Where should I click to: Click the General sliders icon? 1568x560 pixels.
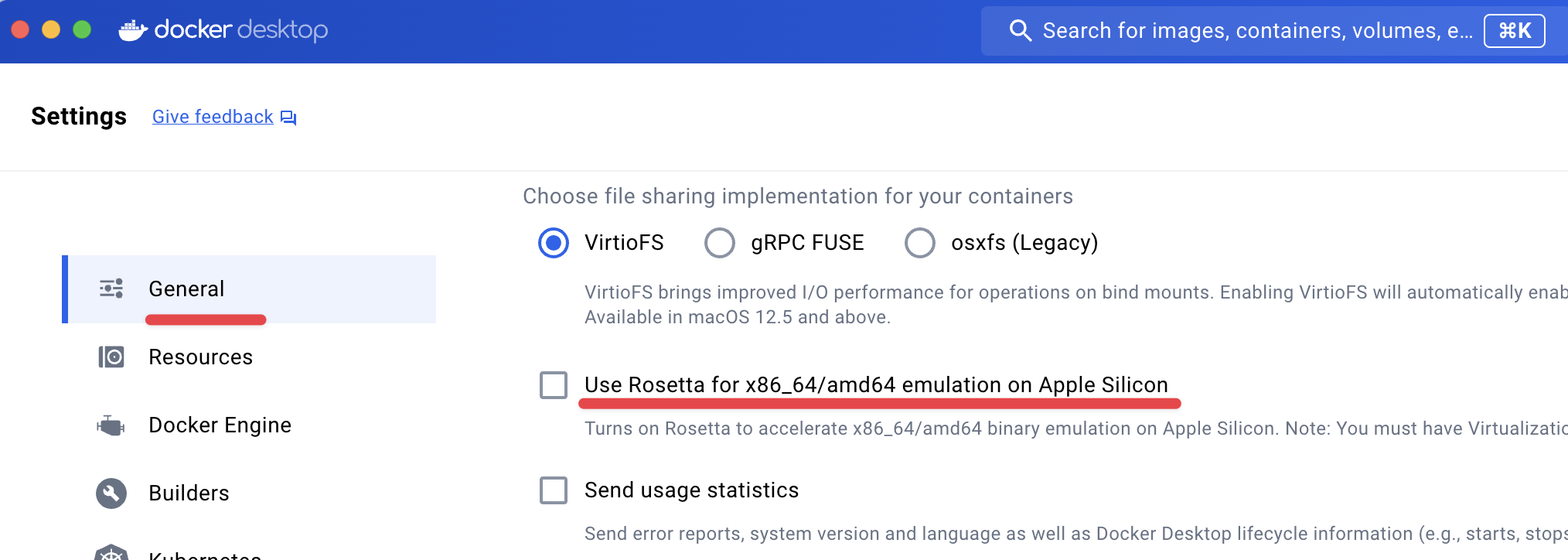[111, 289]
